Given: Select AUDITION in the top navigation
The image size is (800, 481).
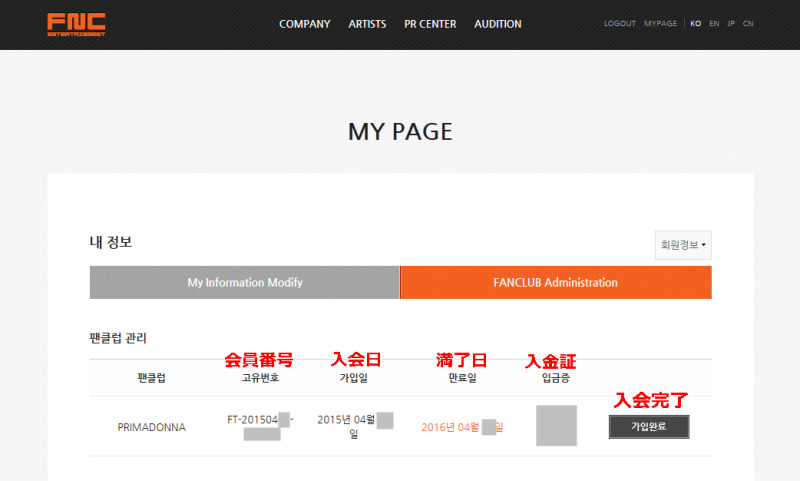Looking at the screenshot, I should click(x=497, y=24).
